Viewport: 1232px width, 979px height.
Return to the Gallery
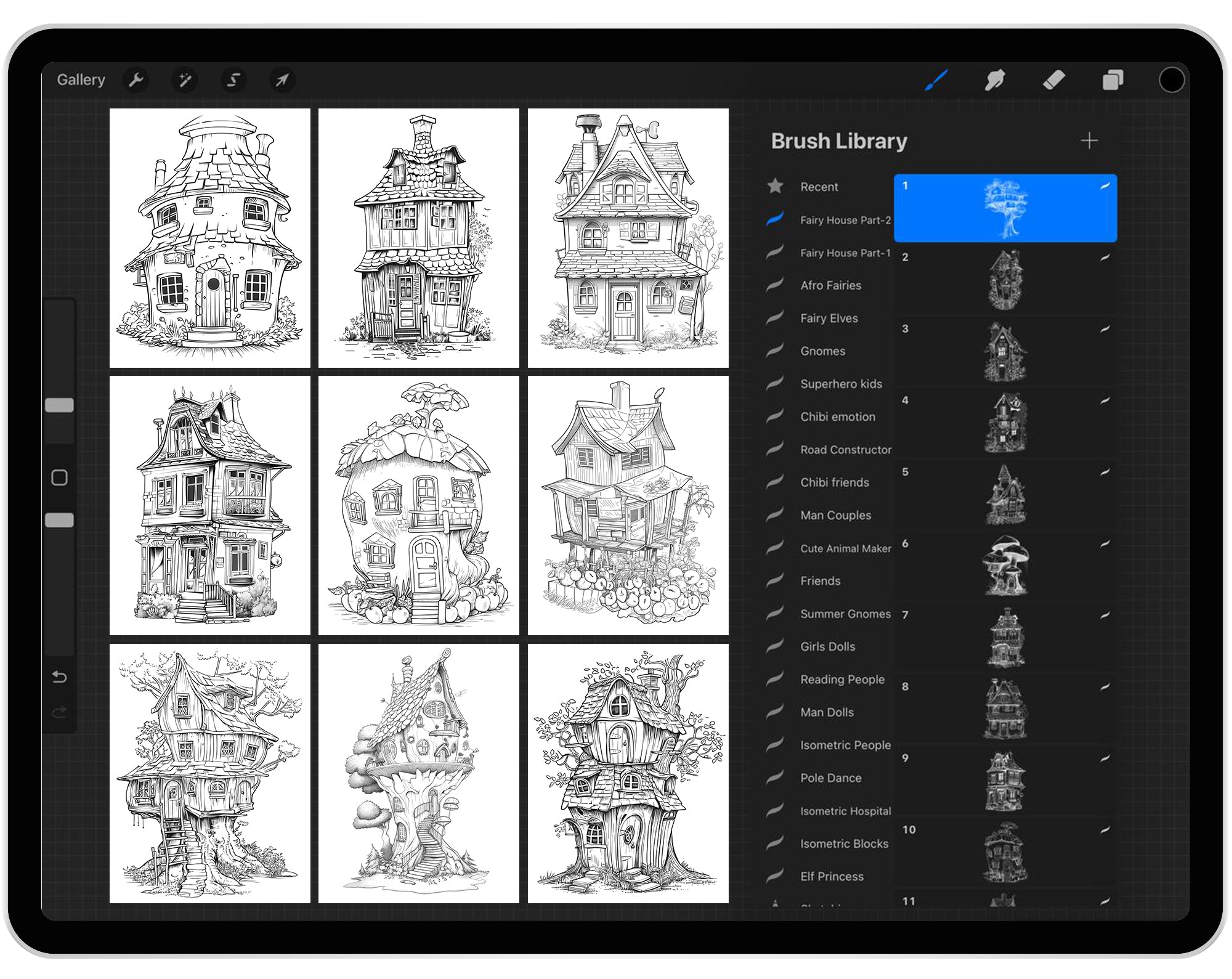(x=81, y=79)
